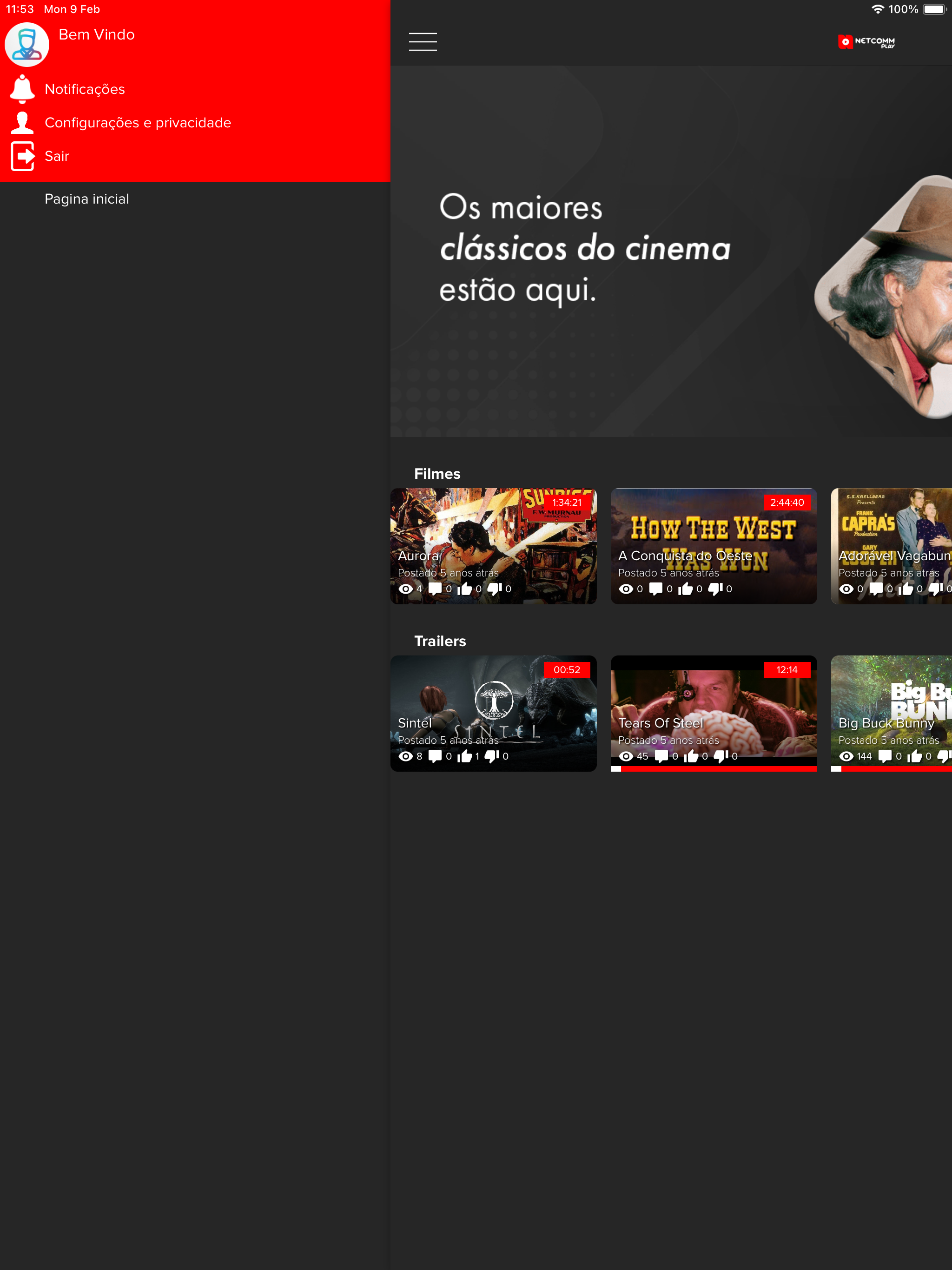The height and width of the screenshot is (1270, 952).
Task: Tap views eye icon on Sintel
Action: pyautogui.click(x=405, y=756)
